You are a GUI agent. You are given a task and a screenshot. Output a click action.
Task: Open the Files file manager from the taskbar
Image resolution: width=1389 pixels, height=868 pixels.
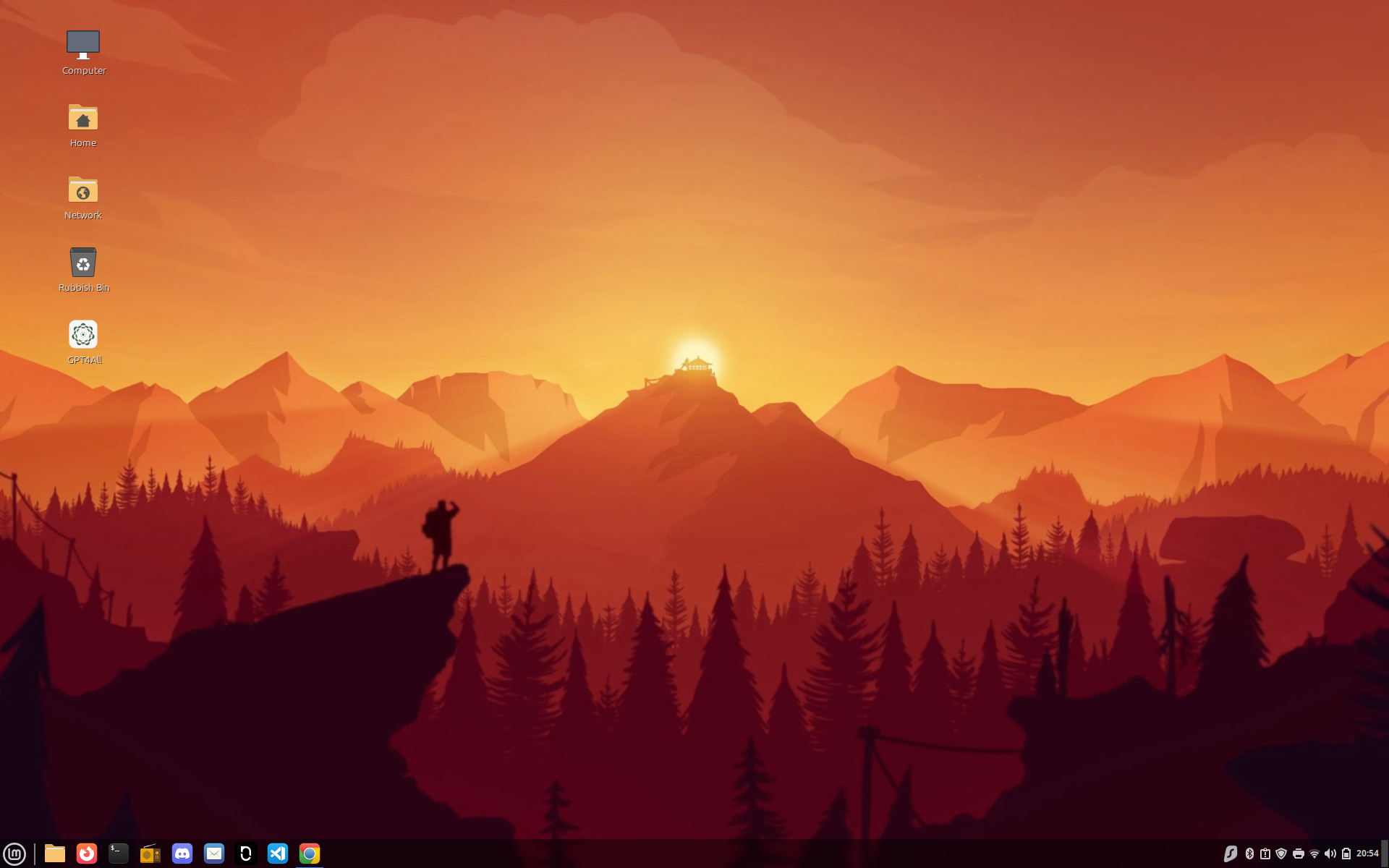[x=54, y=853]
